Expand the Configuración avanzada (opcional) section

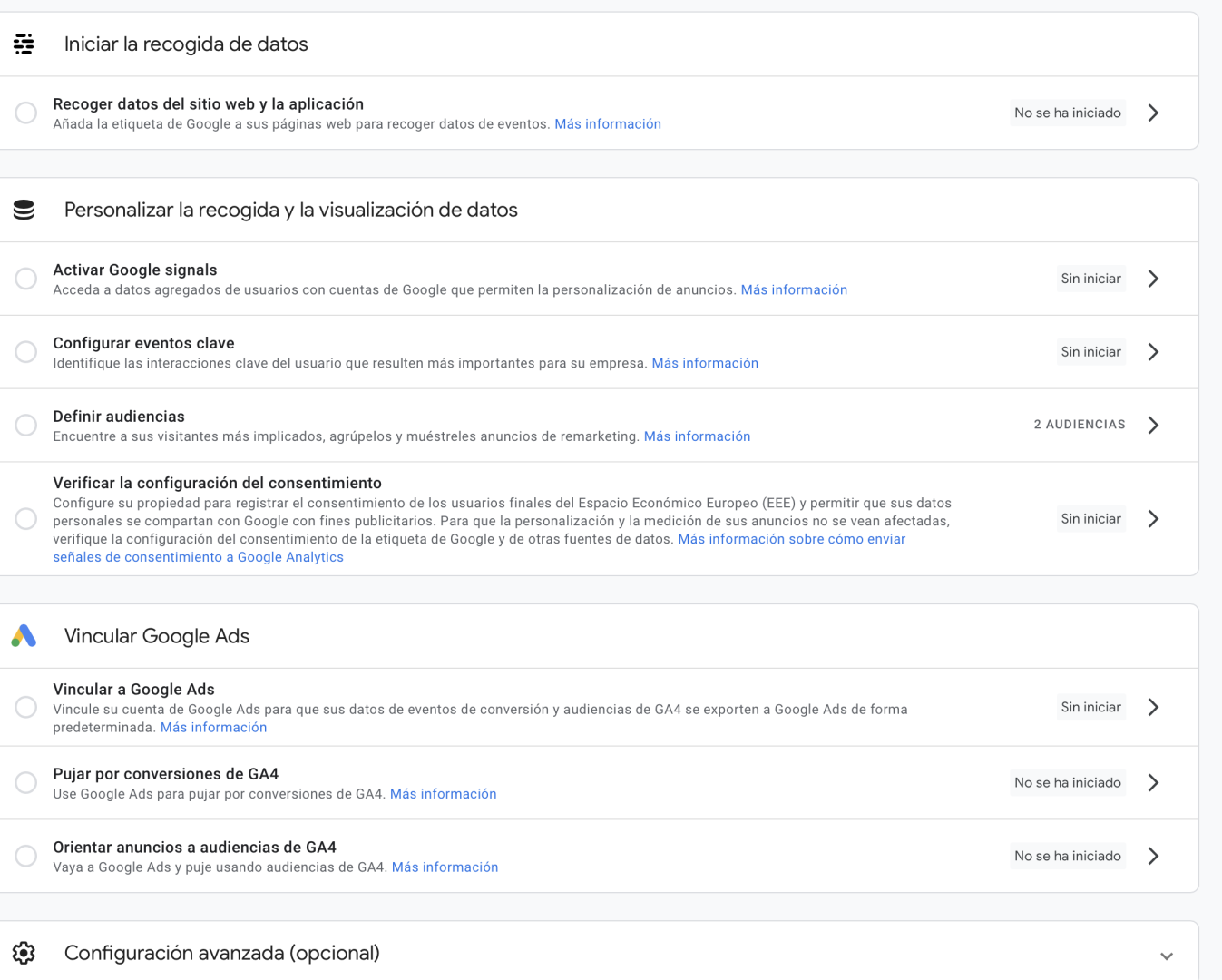click(1167, 955)
